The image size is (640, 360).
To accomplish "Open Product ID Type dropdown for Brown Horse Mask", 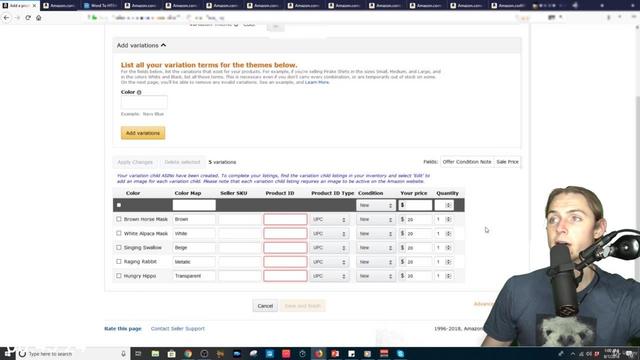I will point(329,220).
